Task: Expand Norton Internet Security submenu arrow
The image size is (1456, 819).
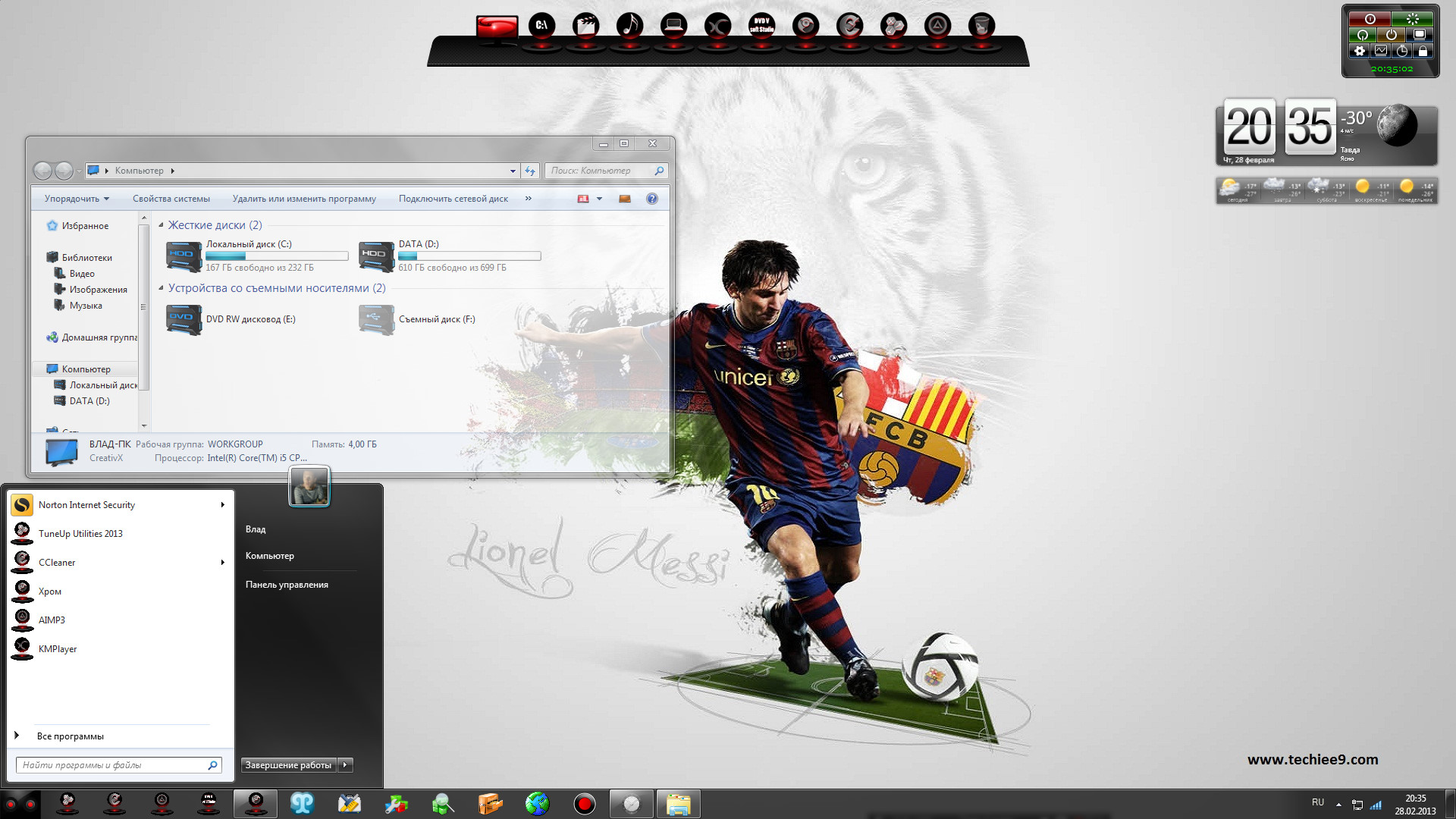Action: tap(222, 505)
